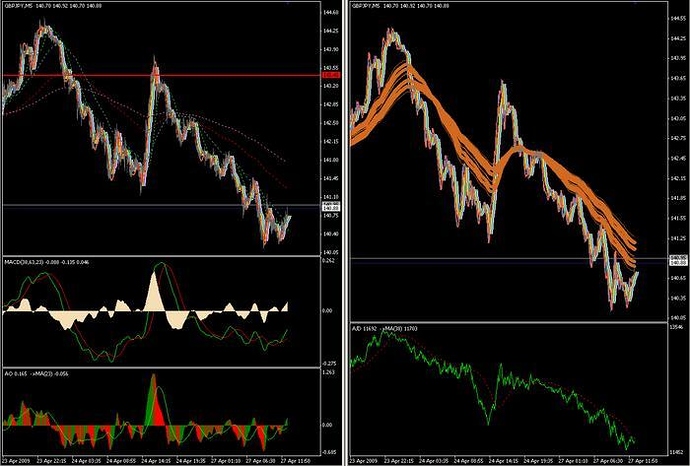Viewport: 690px width, 466px height.
Task: Click the 141.45 price level on left chart
Action: (x=331, y=179)
